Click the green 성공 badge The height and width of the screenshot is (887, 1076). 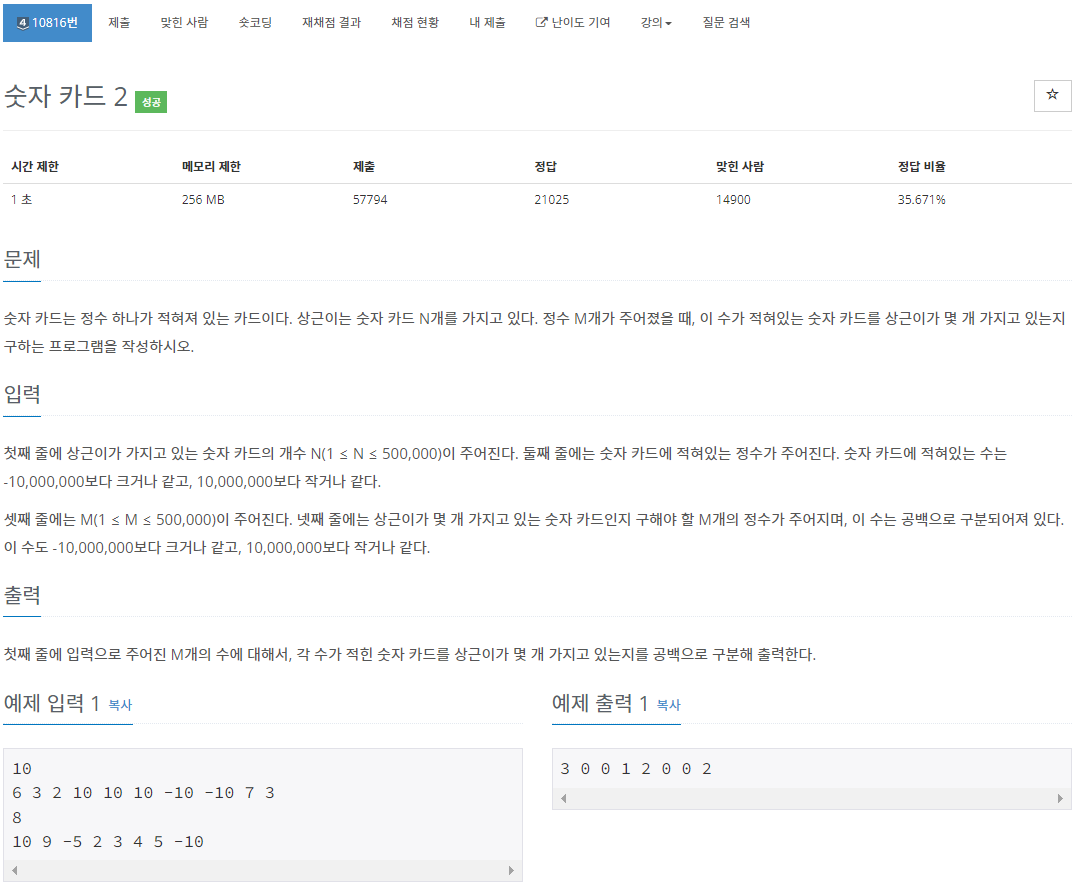151,102
